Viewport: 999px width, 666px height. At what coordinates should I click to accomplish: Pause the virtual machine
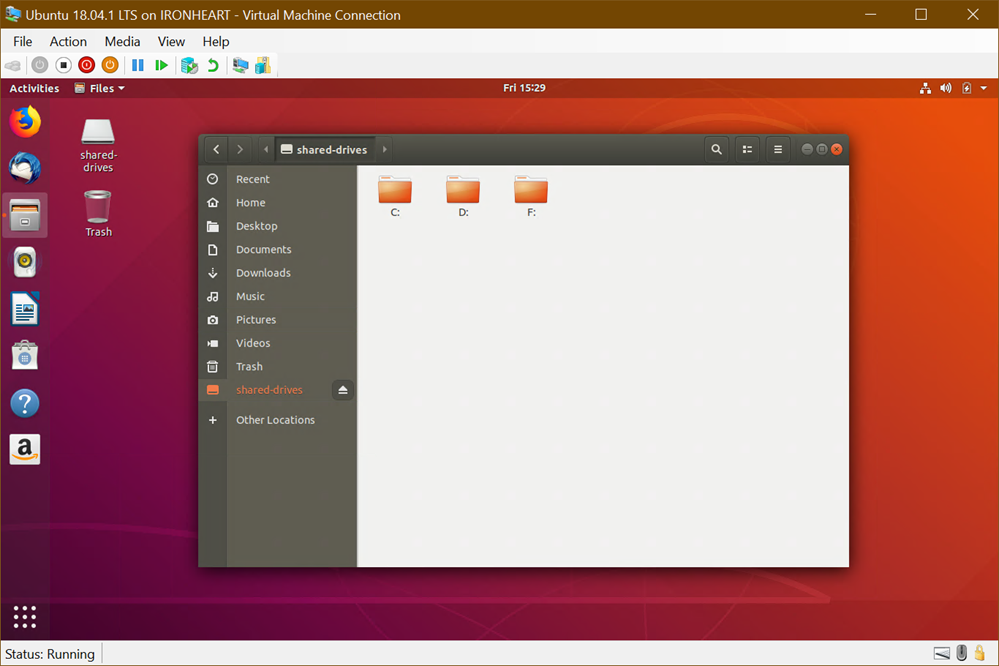click(x=138, y=65)
